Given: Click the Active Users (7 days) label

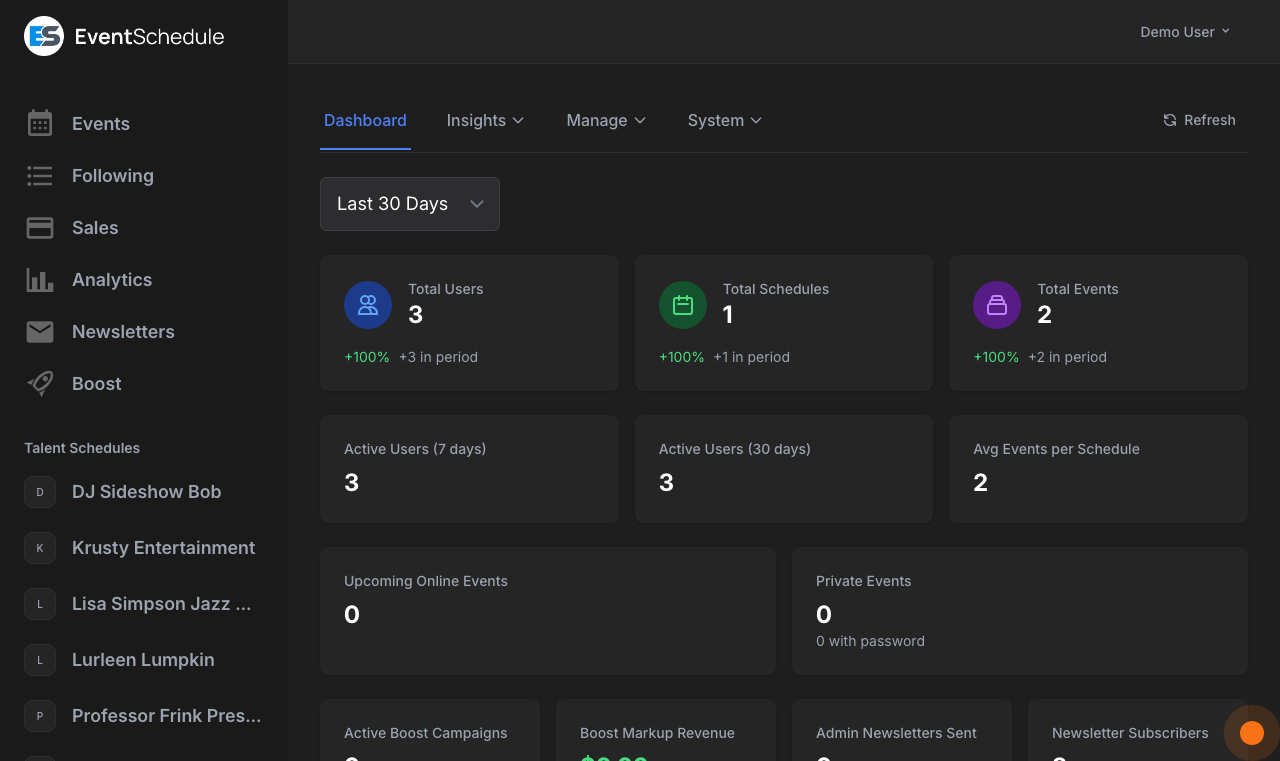Looking at the screenshot, I should coord(415,449).
